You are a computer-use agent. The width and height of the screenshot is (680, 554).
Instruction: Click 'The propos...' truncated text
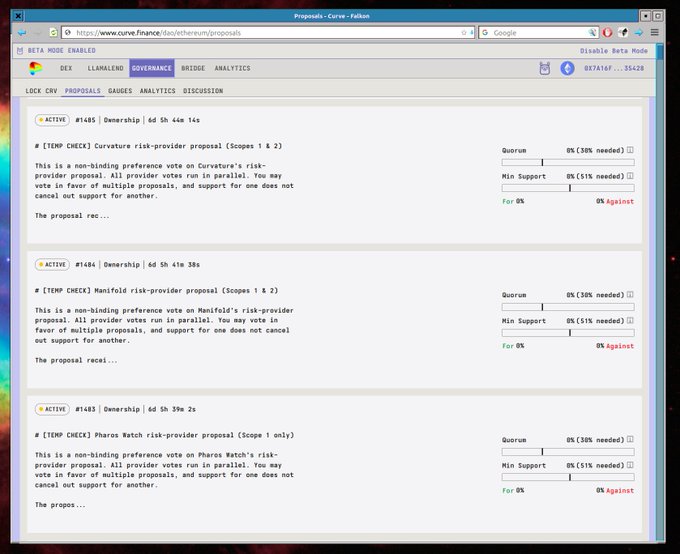coord(60,505)
